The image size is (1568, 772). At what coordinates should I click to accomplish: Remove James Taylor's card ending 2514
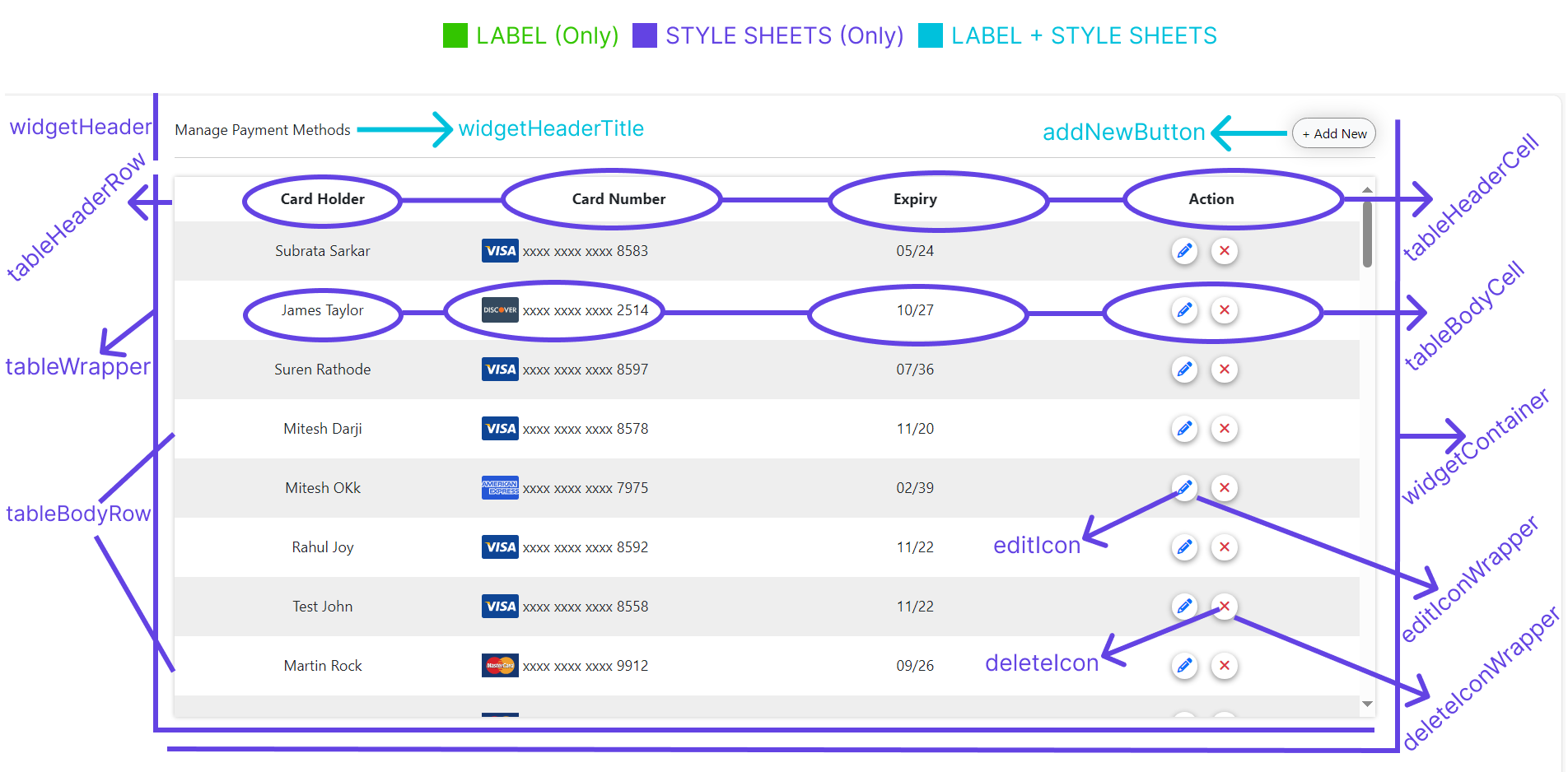(1225, 310)
